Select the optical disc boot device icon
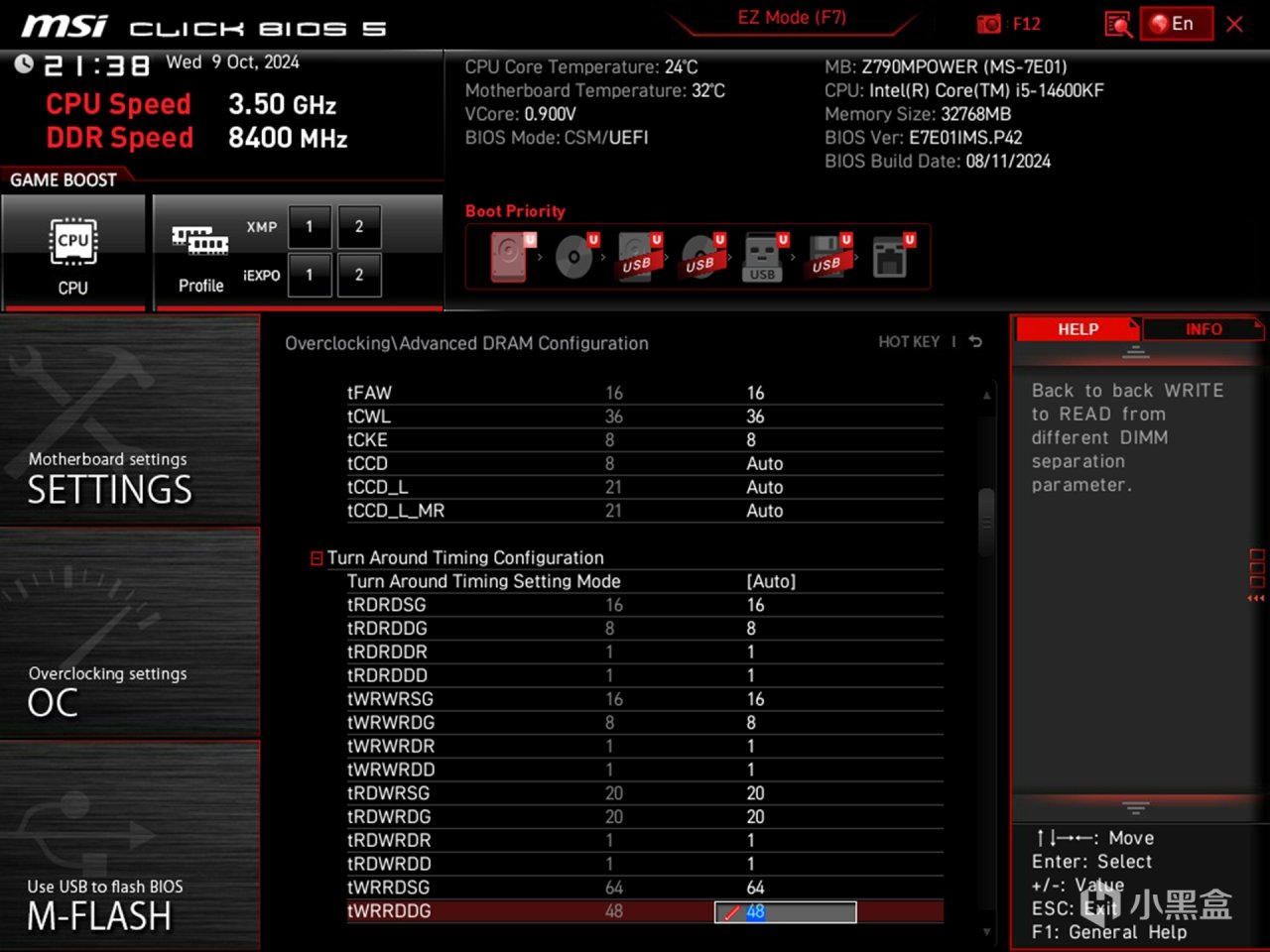Viewport: 1270px width, 952px height. click(574, 257)
